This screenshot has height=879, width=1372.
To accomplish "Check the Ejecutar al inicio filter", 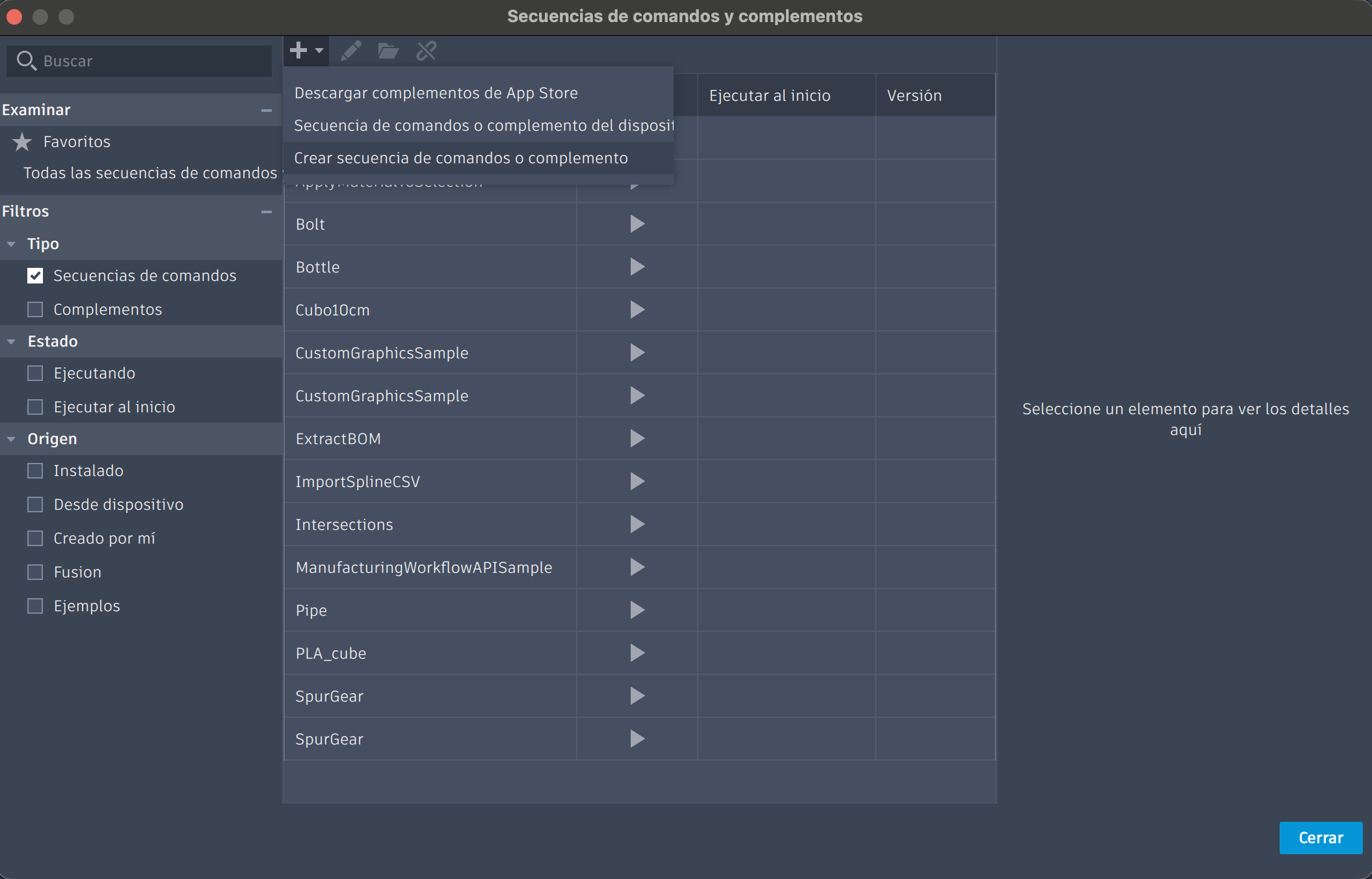I will click(x=35, y=406).
